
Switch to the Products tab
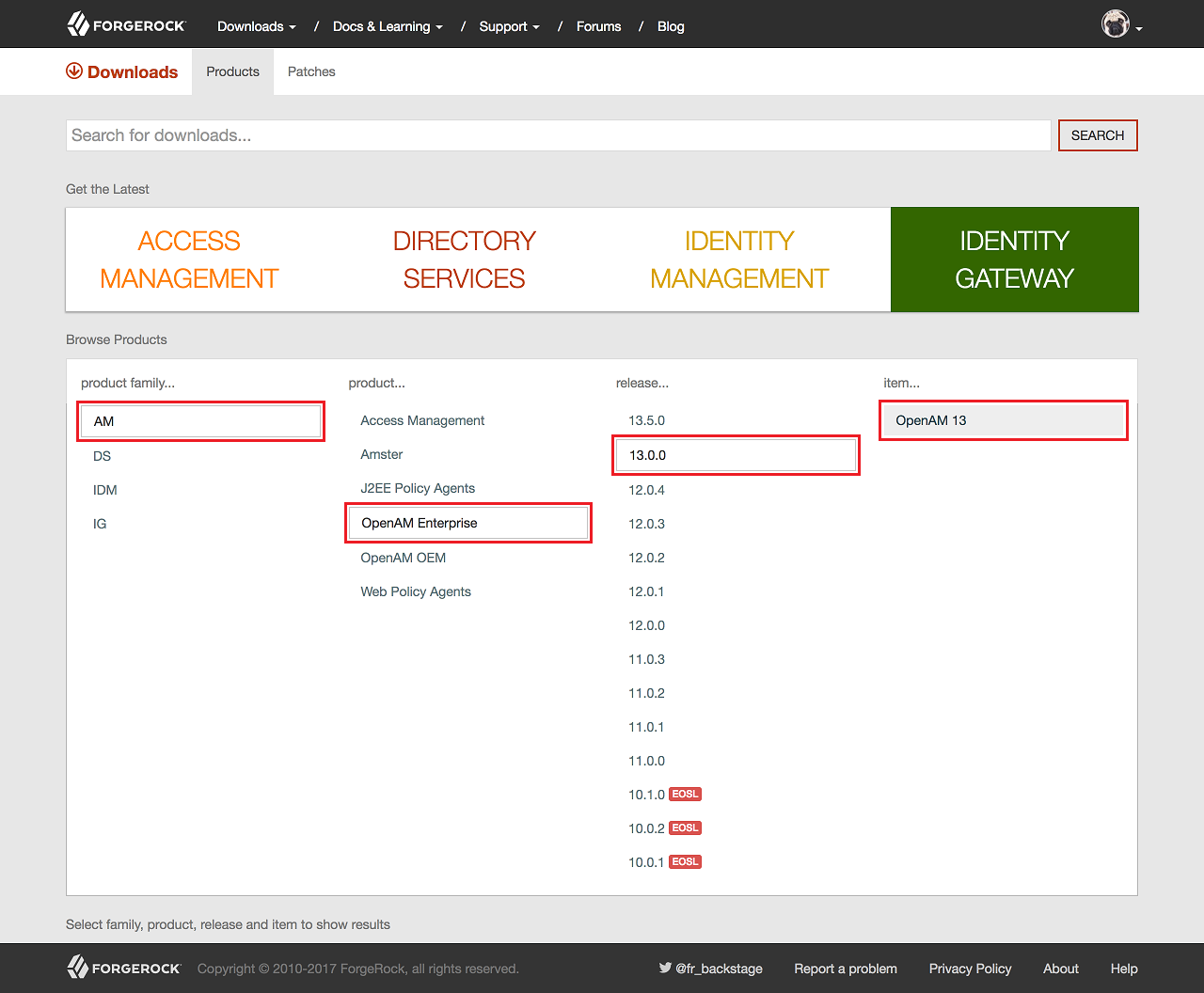233,71
